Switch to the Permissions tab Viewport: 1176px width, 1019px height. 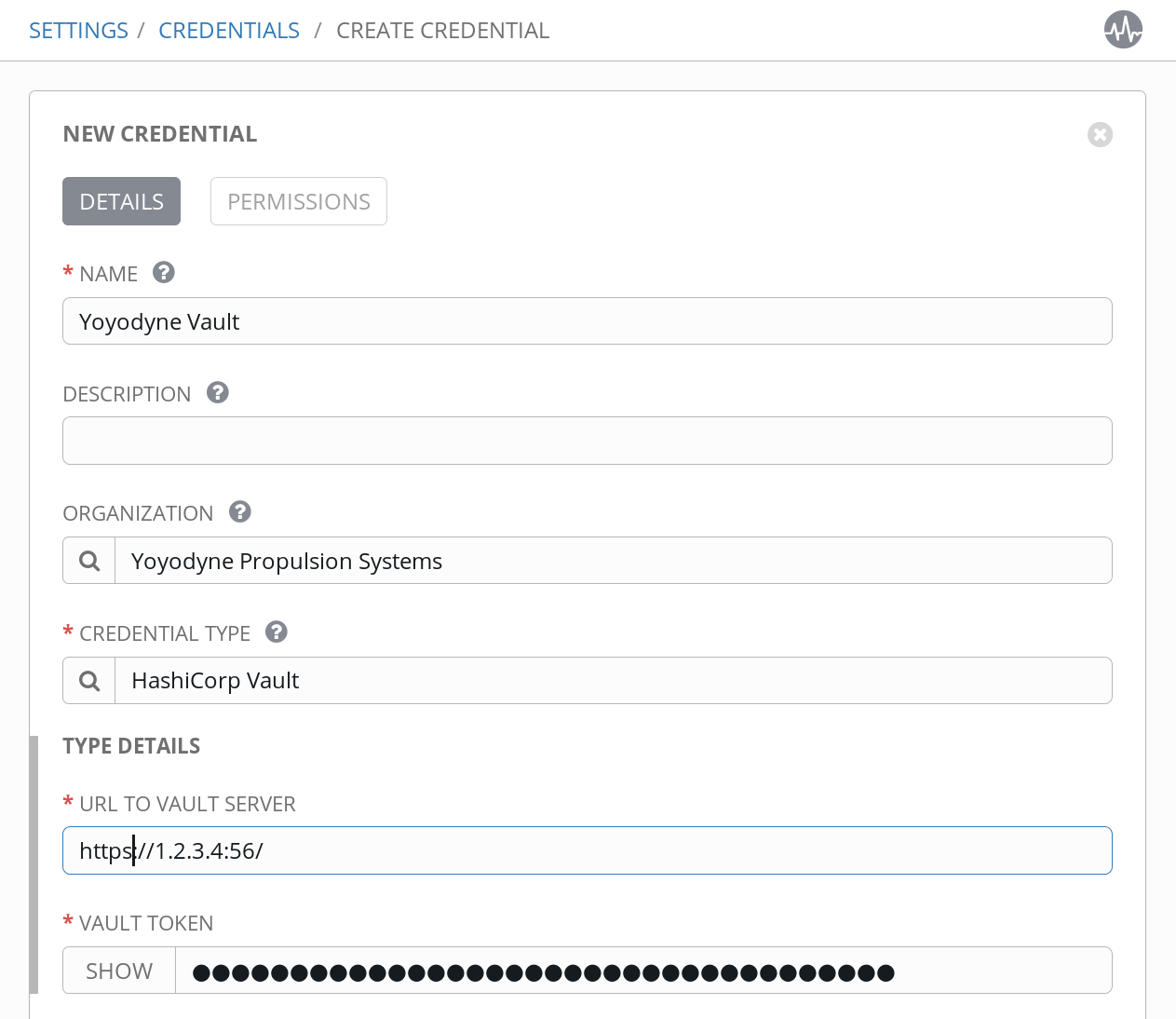point(299,201)
